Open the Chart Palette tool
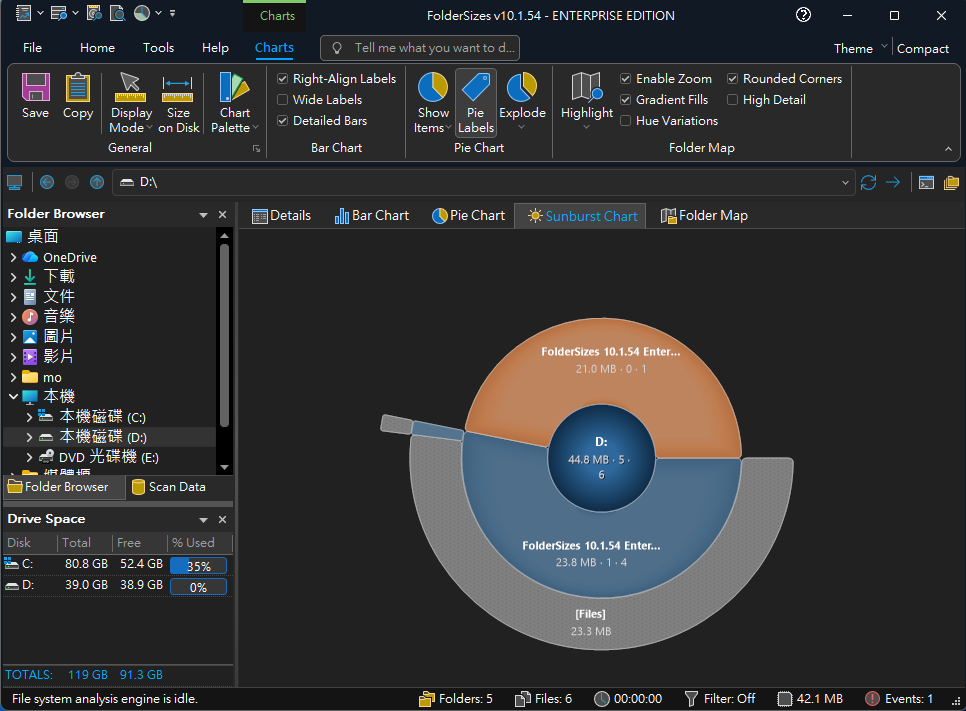This screenshot has height=711, width=966. coord(235,102)
